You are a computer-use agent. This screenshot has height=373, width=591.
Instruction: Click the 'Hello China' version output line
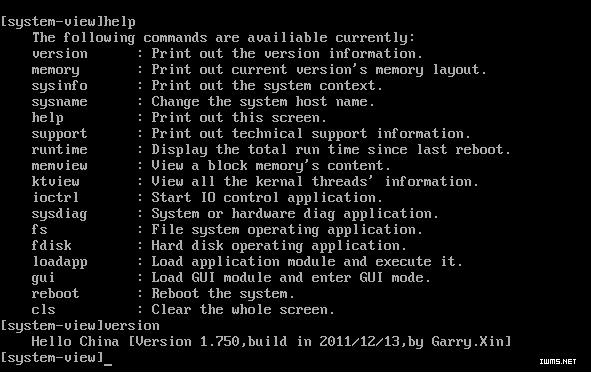pos(271,342)
